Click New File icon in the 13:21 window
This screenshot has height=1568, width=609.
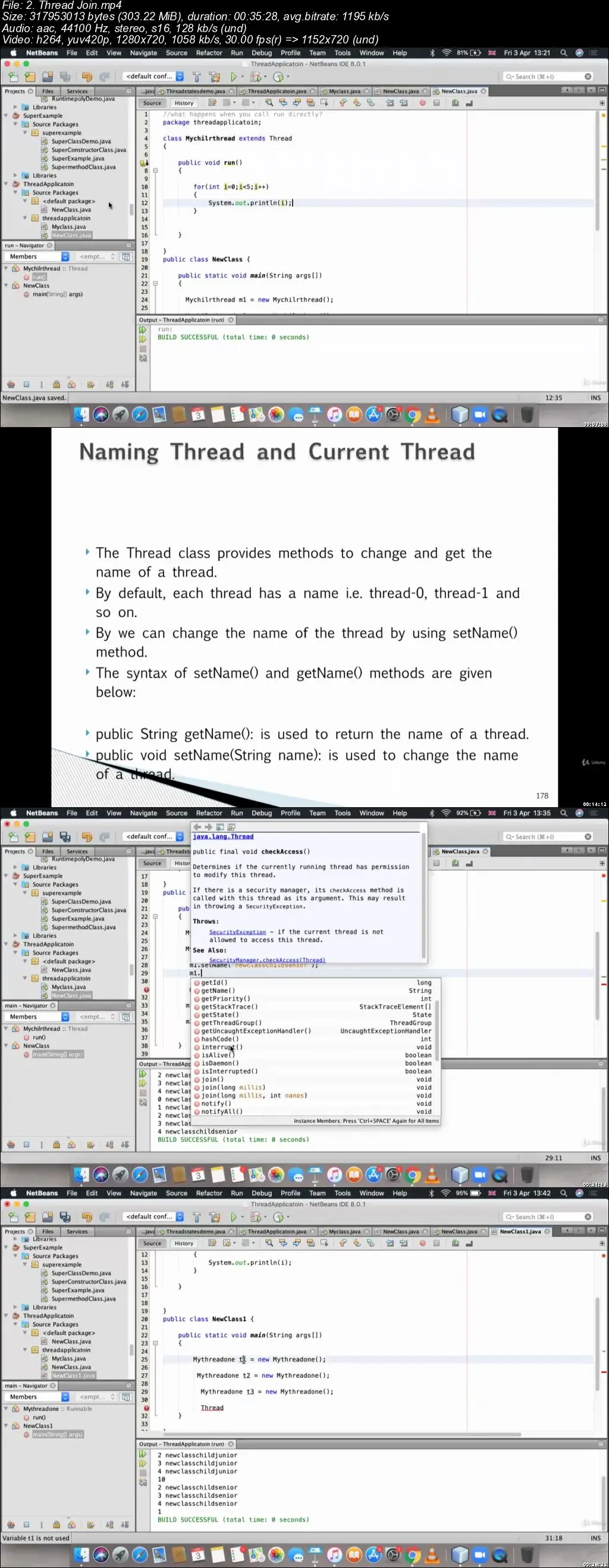pos(14,77)
